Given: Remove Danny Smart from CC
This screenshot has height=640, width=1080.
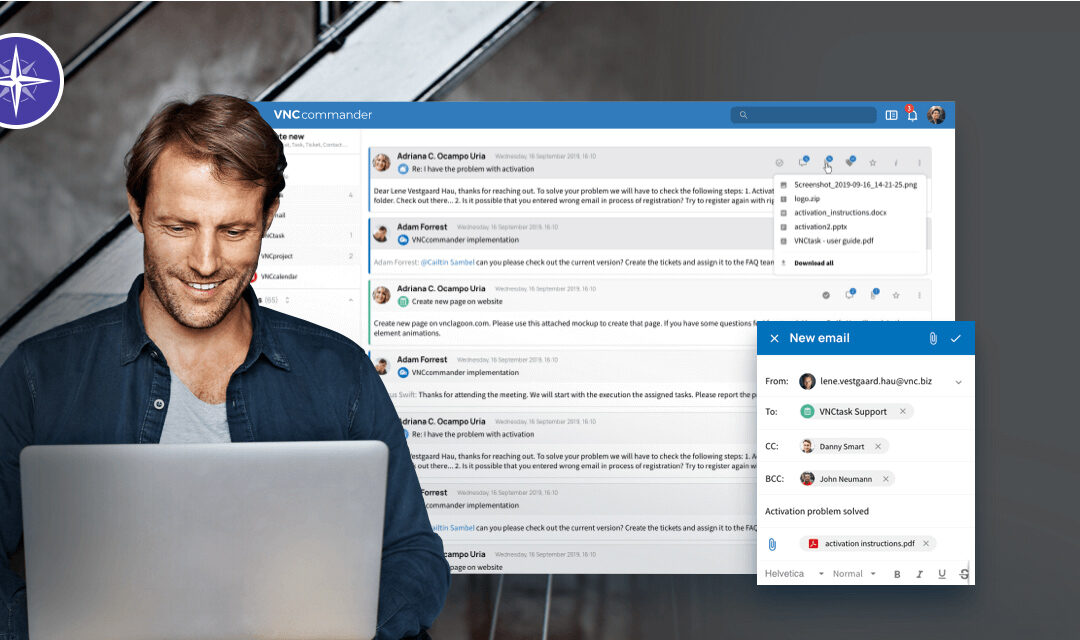Looking at the screenshot, I should 878,446.
